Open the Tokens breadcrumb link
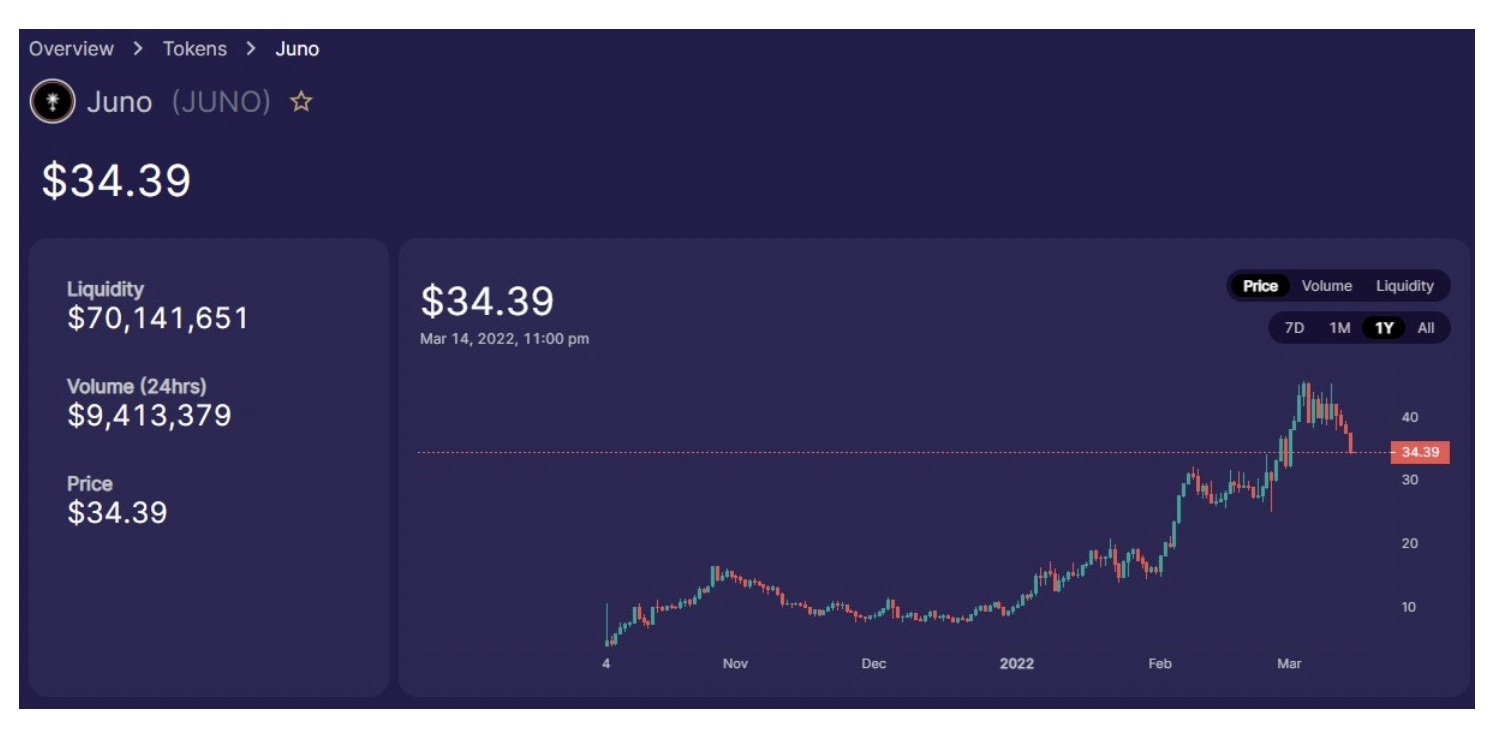 point(195,48)
